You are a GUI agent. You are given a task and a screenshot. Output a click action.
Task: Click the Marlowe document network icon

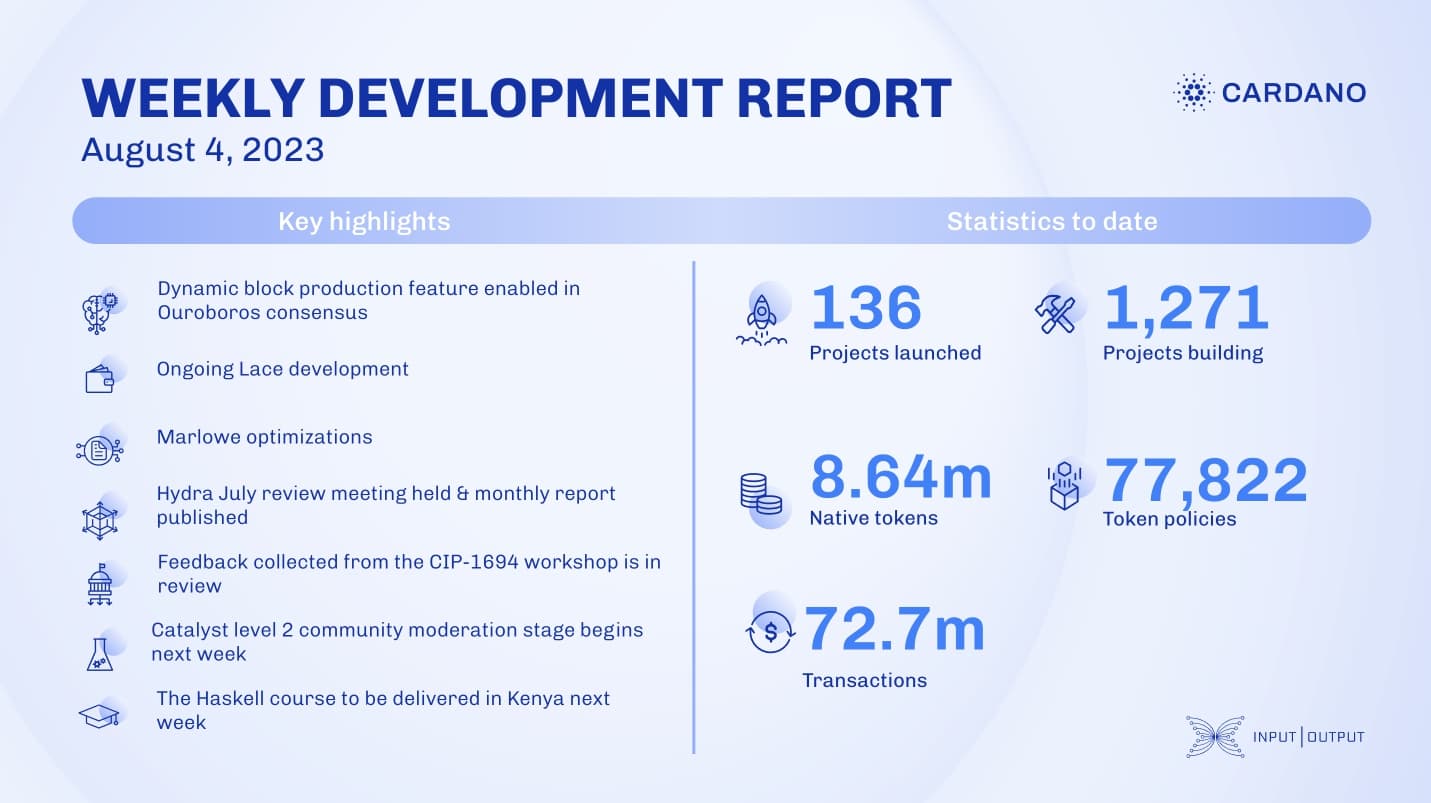pyautogui.click(x=99, y=450)
